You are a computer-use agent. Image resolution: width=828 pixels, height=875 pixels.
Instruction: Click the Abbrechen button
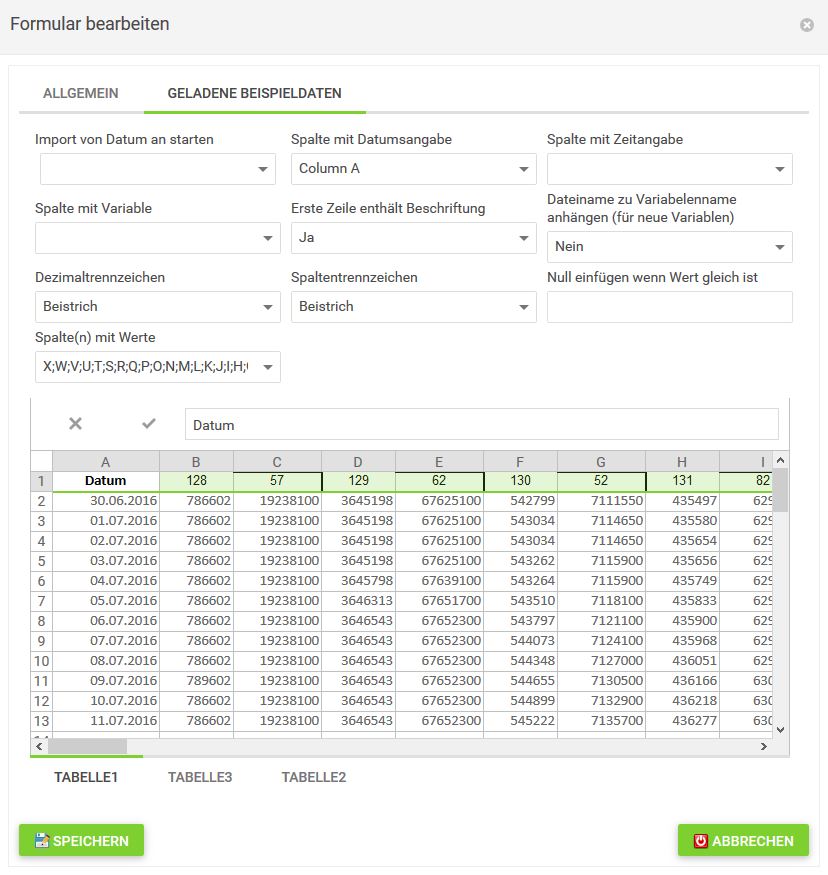pos(743,840)
